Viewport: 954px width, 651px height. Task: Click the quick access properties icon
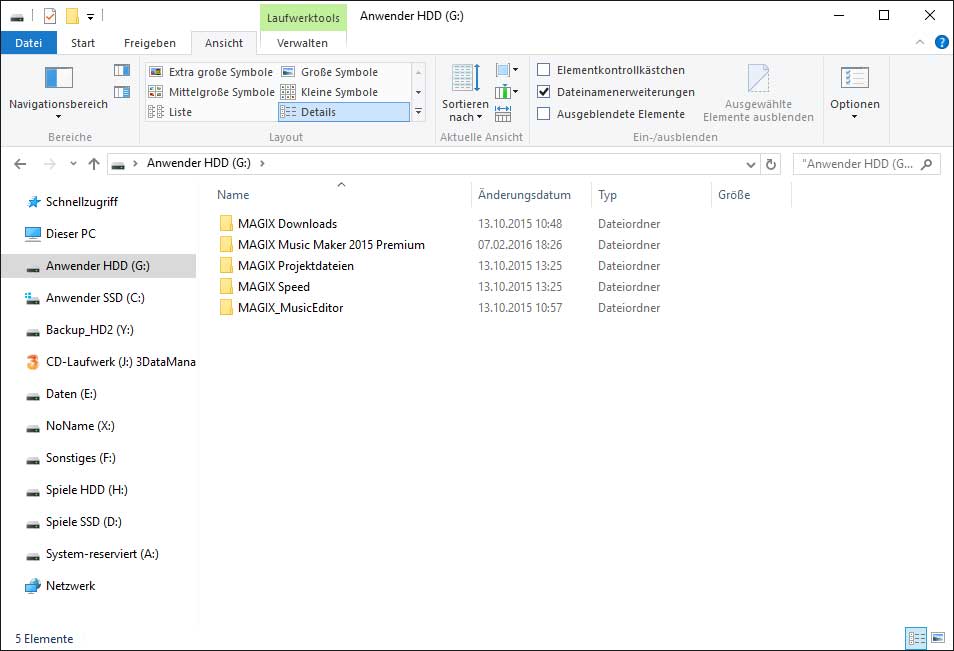pos(50,16)
